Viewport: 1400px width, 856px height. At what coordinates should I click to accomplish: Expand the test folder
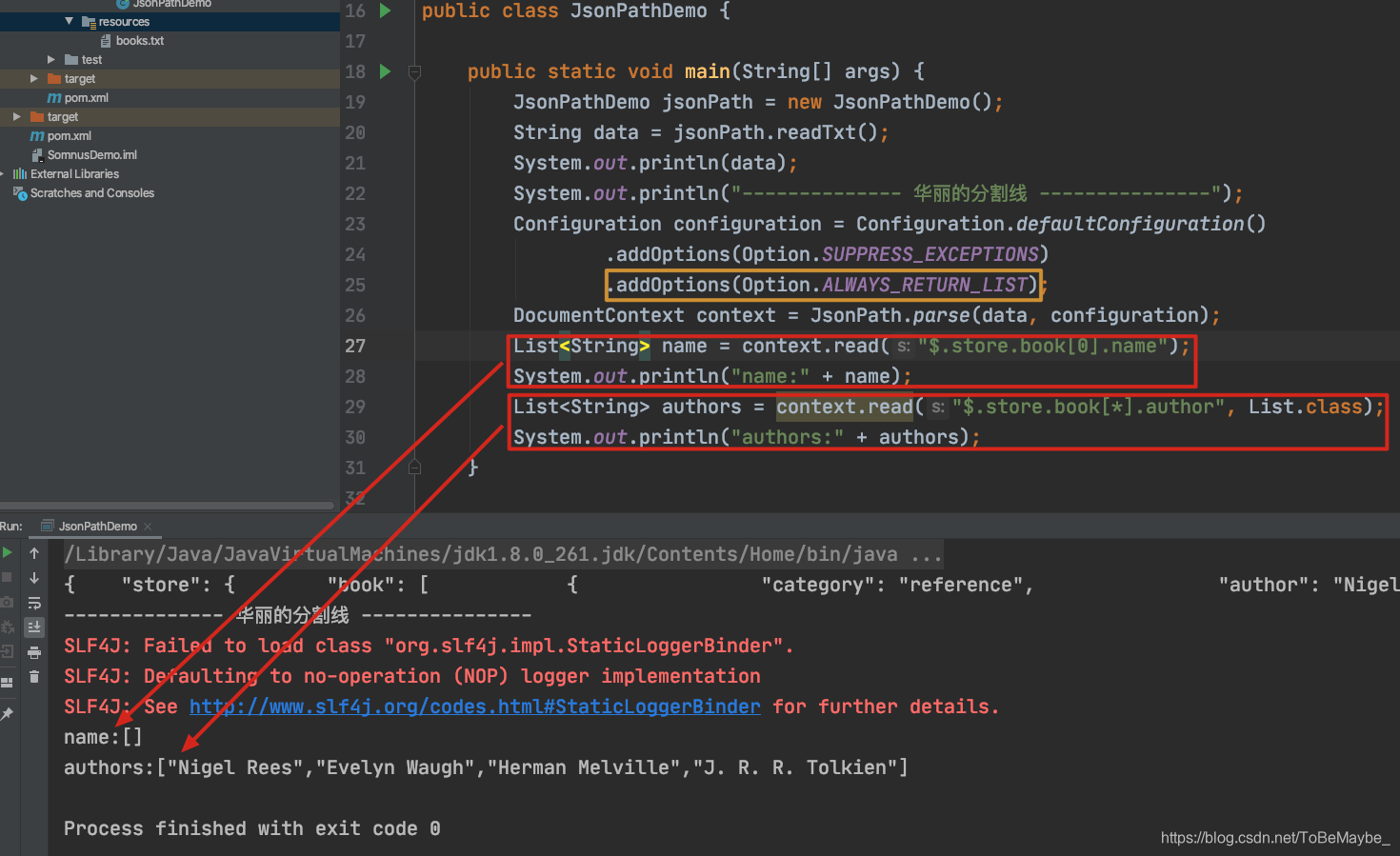(51, 59)
